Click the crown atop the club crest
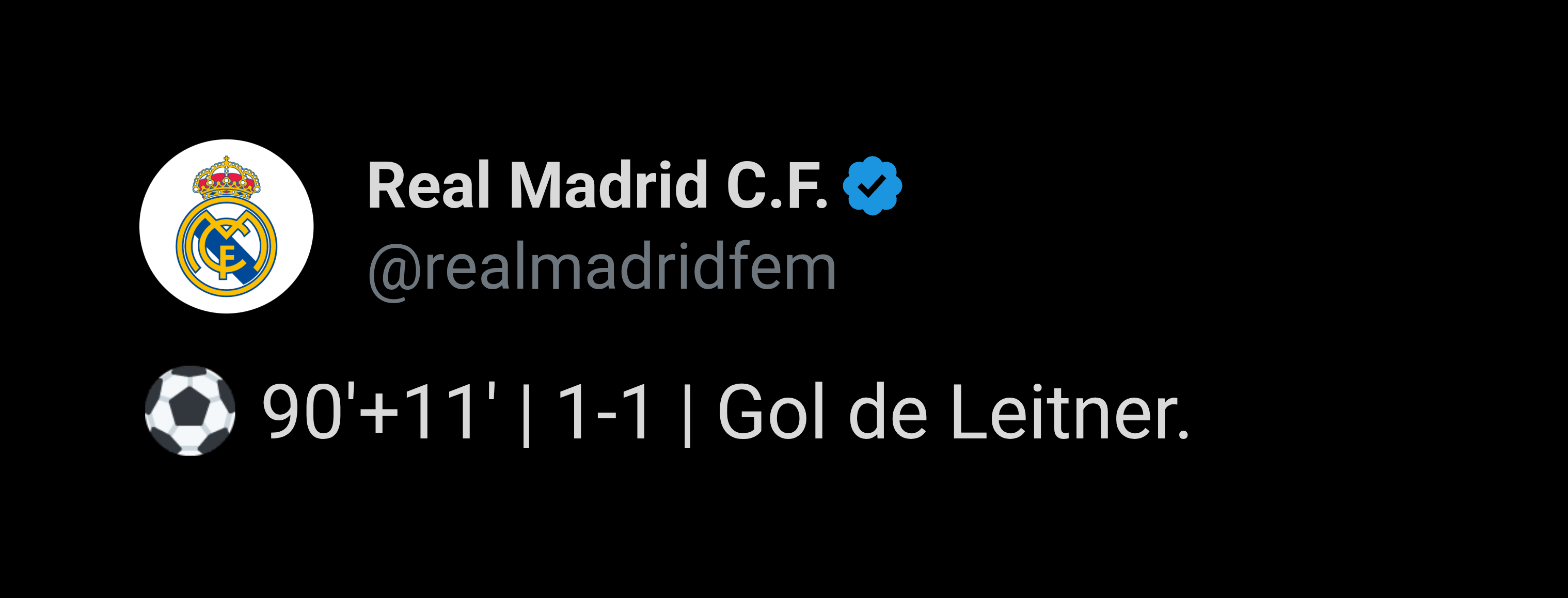This screenshot has height=598, width=1568. [227, 178]
